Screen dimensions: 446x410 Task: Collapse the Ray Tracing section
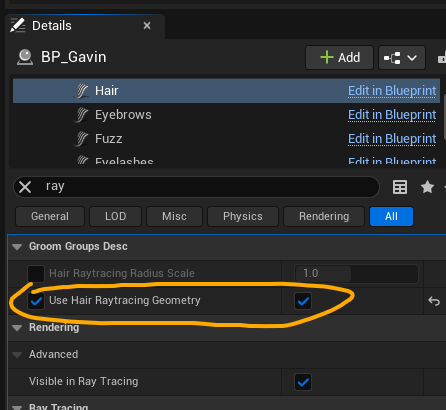coord(17,407)
